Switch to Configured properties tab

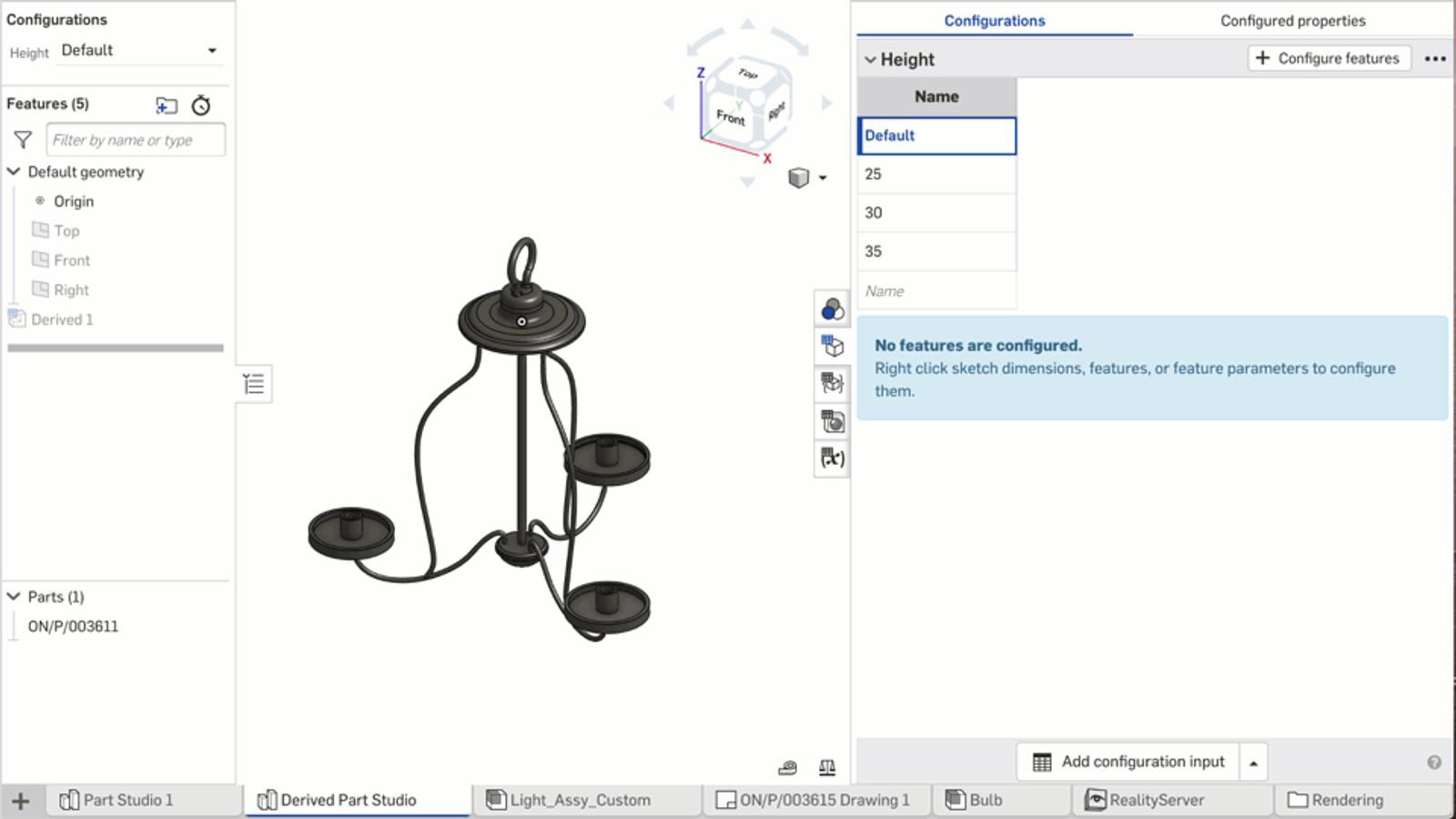coord(1292,21)
